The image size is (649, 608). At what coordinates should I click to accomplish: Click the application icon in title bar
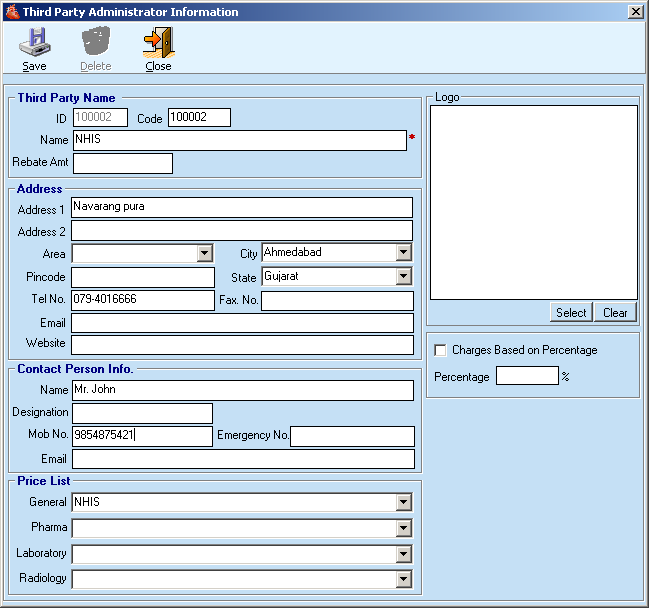pyautogui.click(x=11, y=12)
